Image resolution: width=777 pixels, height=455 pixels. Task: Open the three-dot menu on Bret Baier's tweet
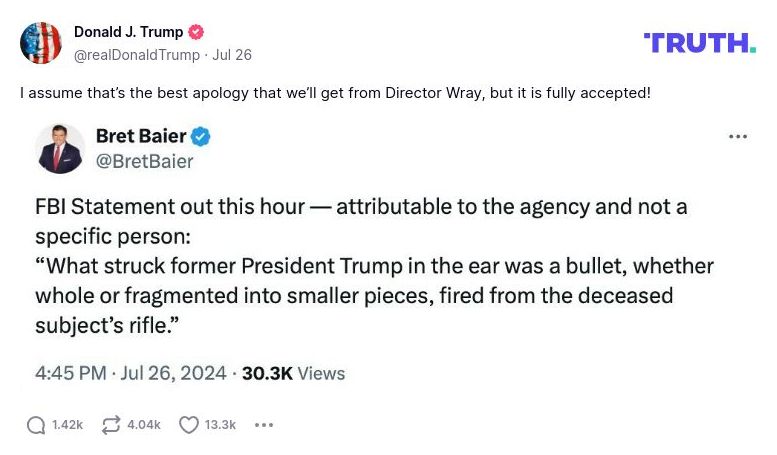(x=738, y=137)
